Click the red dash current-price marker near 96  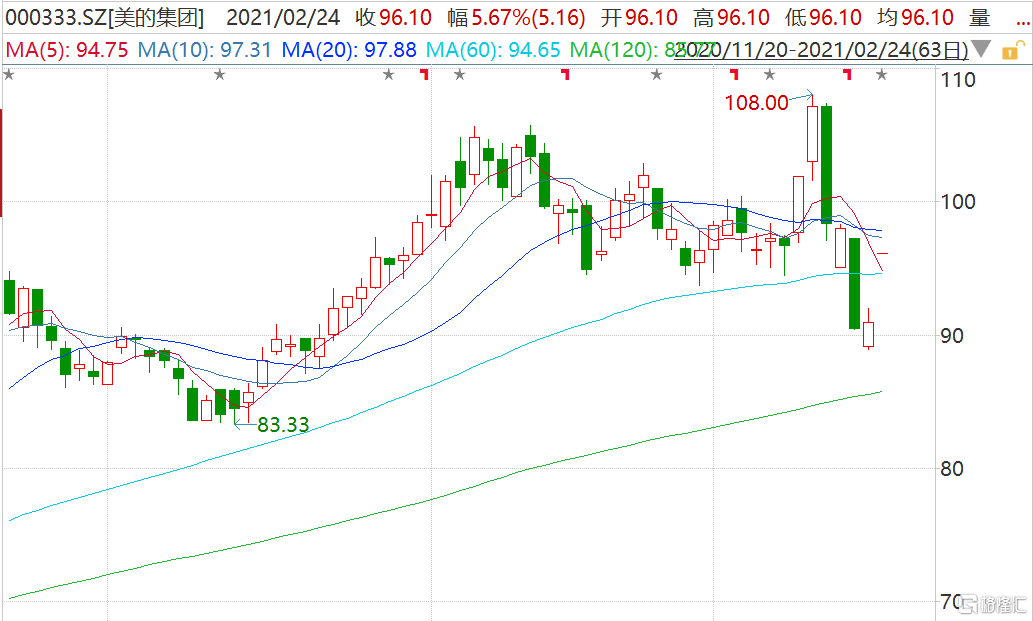(x=882, y=253)
